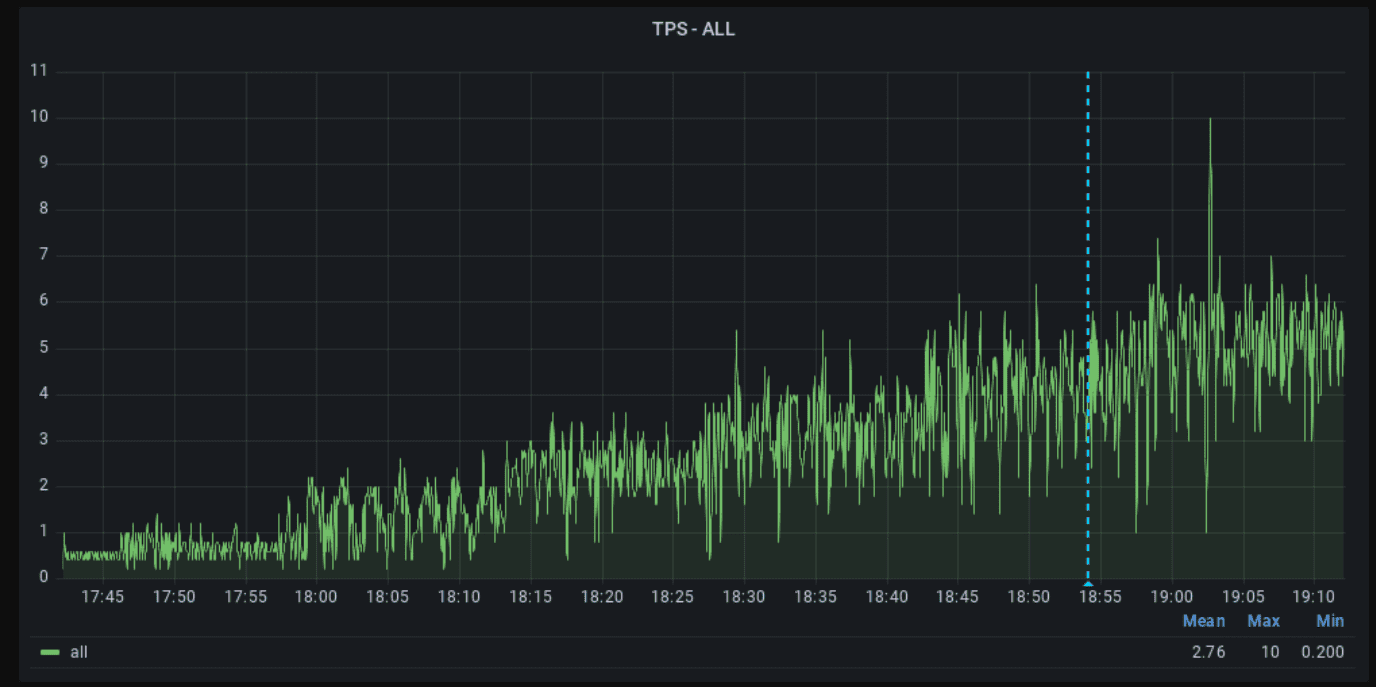Click the 18:30 time axis label
1376x687 pixels.
(x=744, y=597)
